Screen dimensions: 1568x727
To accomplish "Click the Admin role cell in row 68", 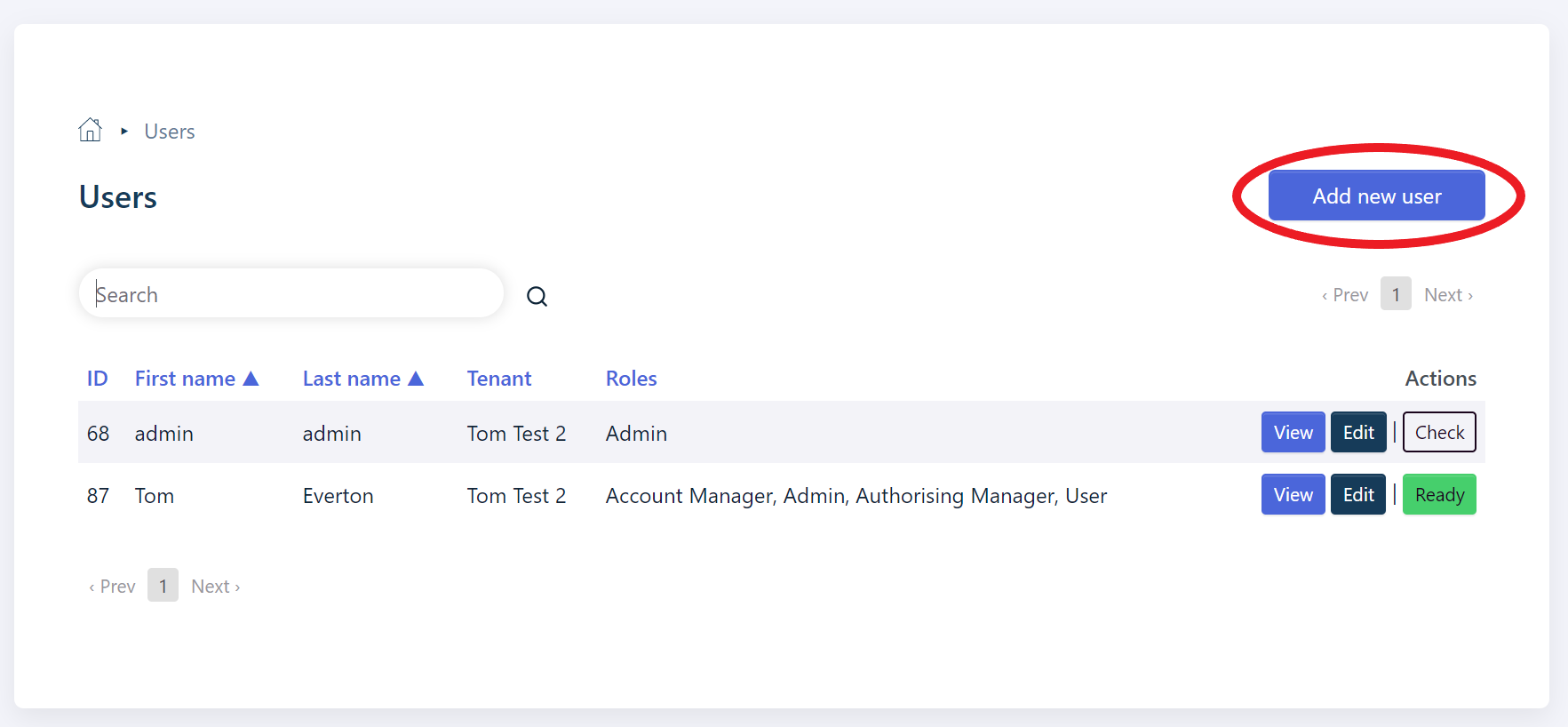I will click(636, 434).
